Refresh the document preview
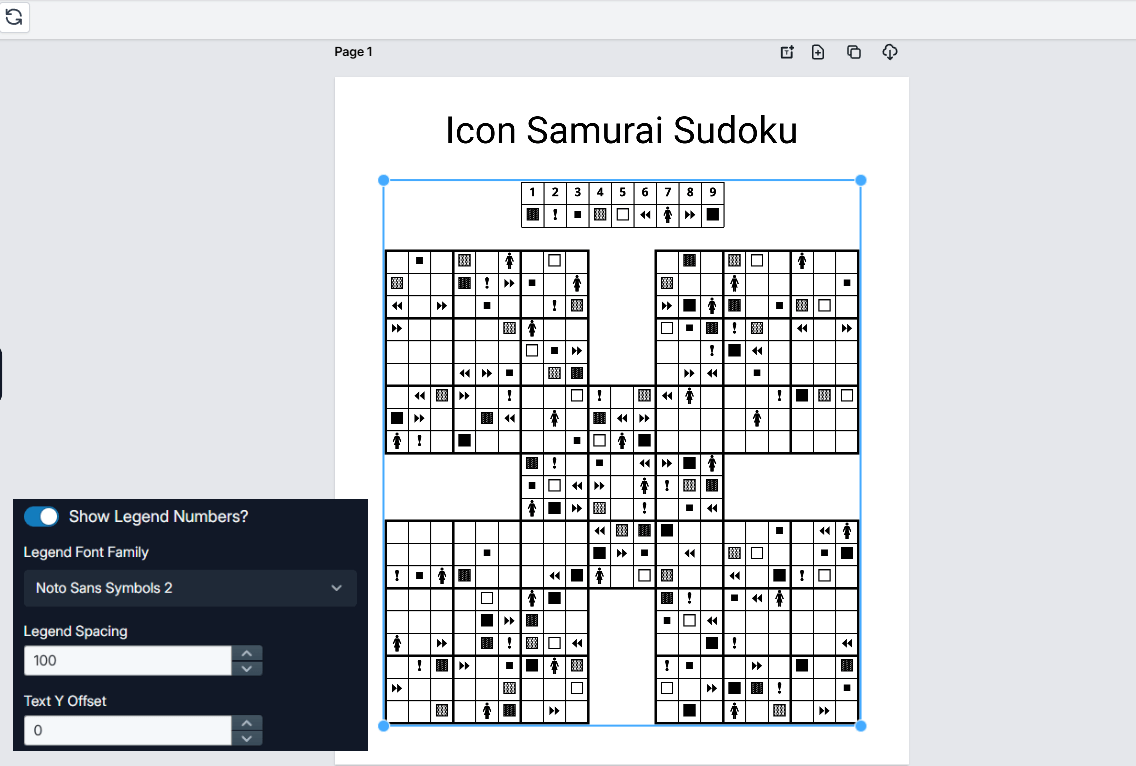Screen dimensions: 1136x766 [15, 17]
